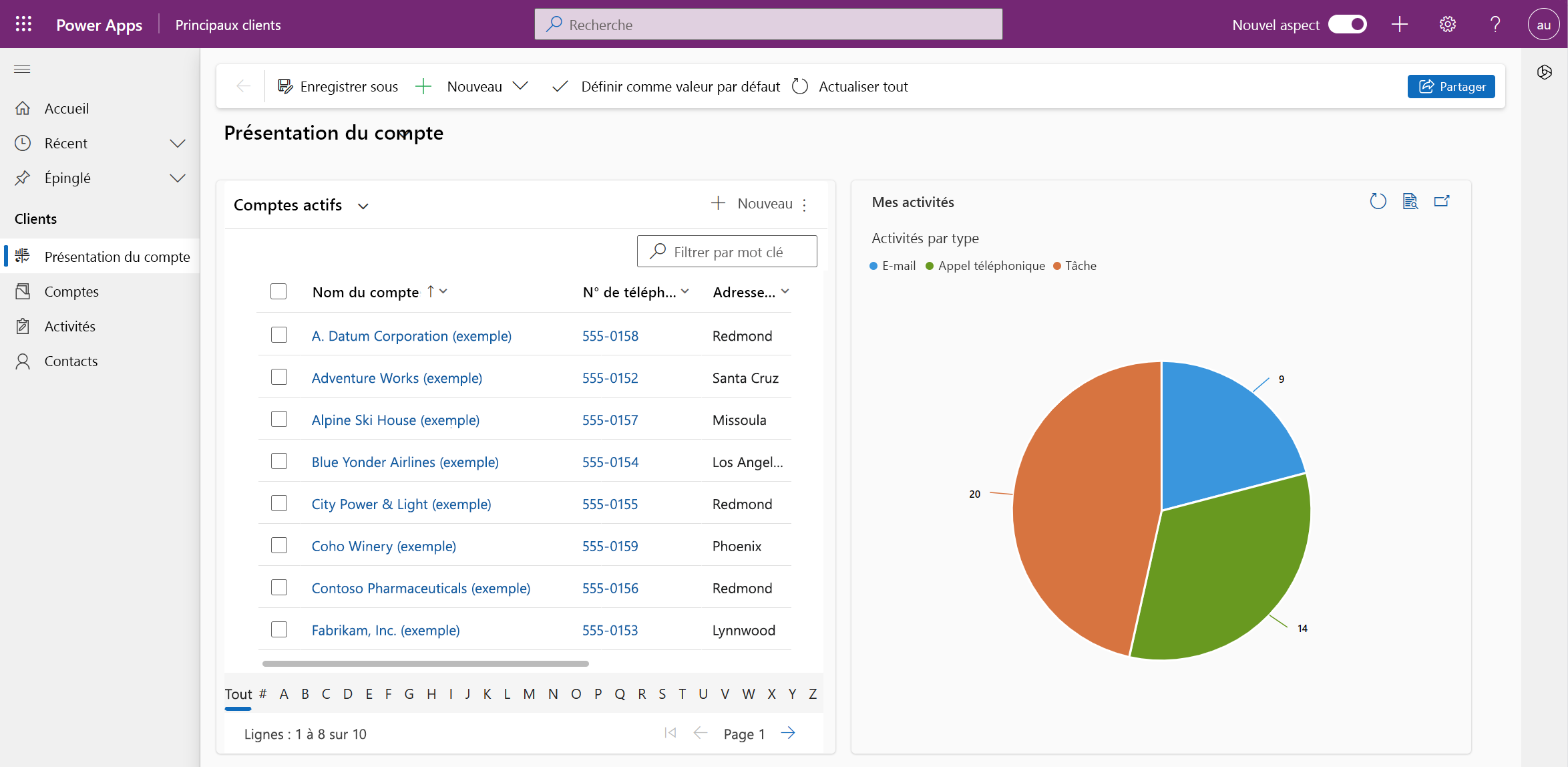Click the export icon in Mes activités
Screen dimensions: 1568x767
(1442, 202)
